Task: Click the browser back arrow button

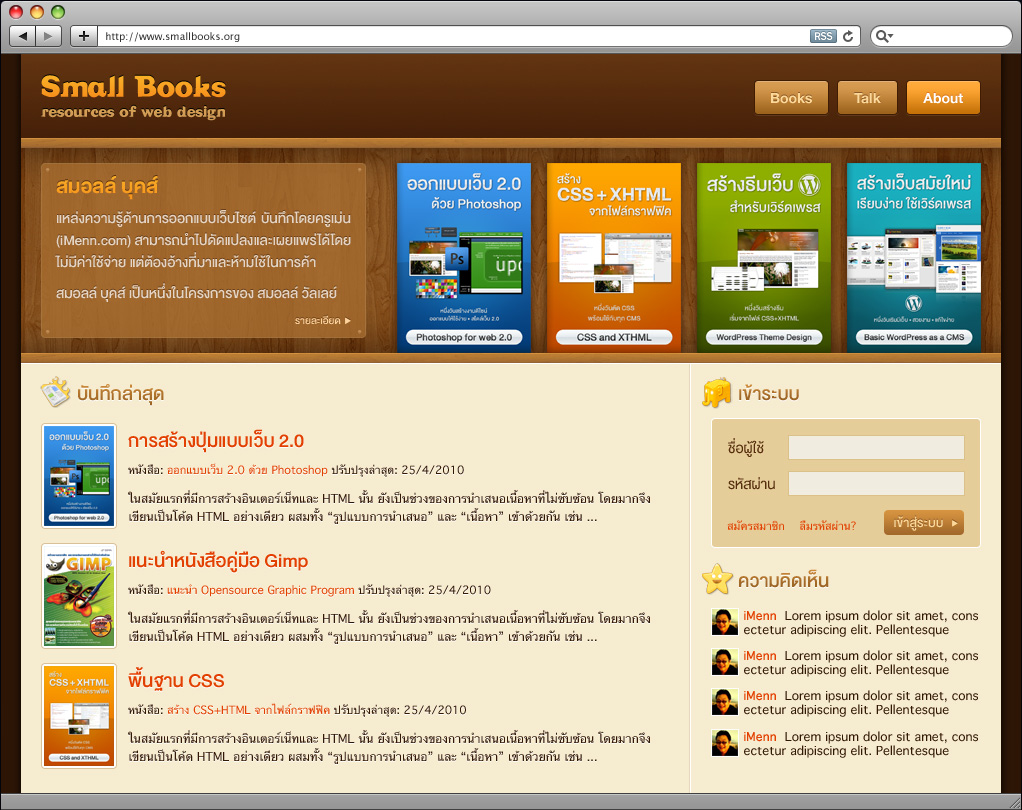Action: tap(23, 36)
